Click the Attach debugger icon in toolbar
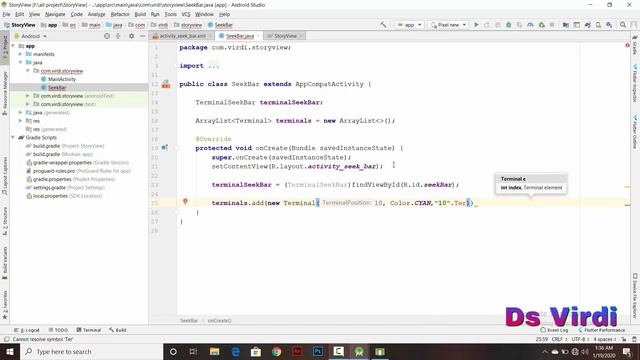 pyautogui.click(x=541, y=25)
